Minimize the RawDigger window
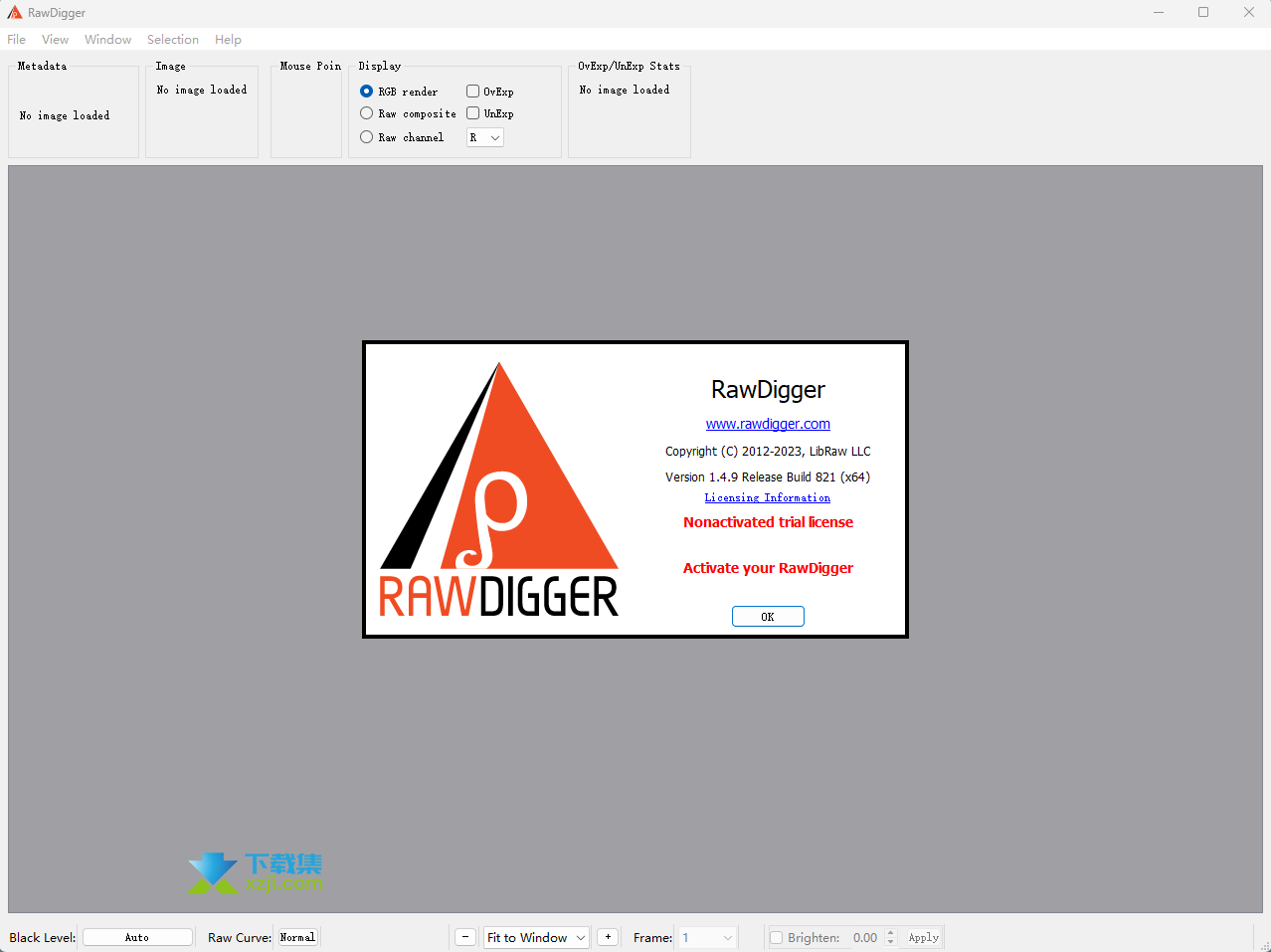This screenshot has height=952, width=1271. tap(1159, 13)
